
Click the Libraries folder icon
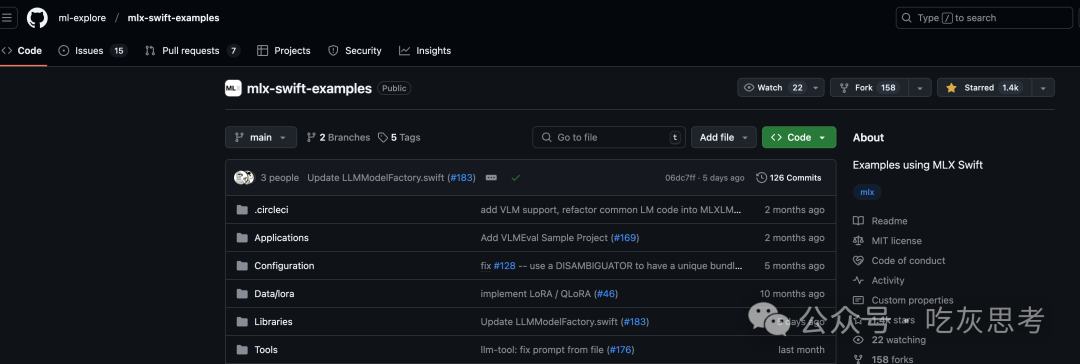pyautogui.click(x=242, y=321)
